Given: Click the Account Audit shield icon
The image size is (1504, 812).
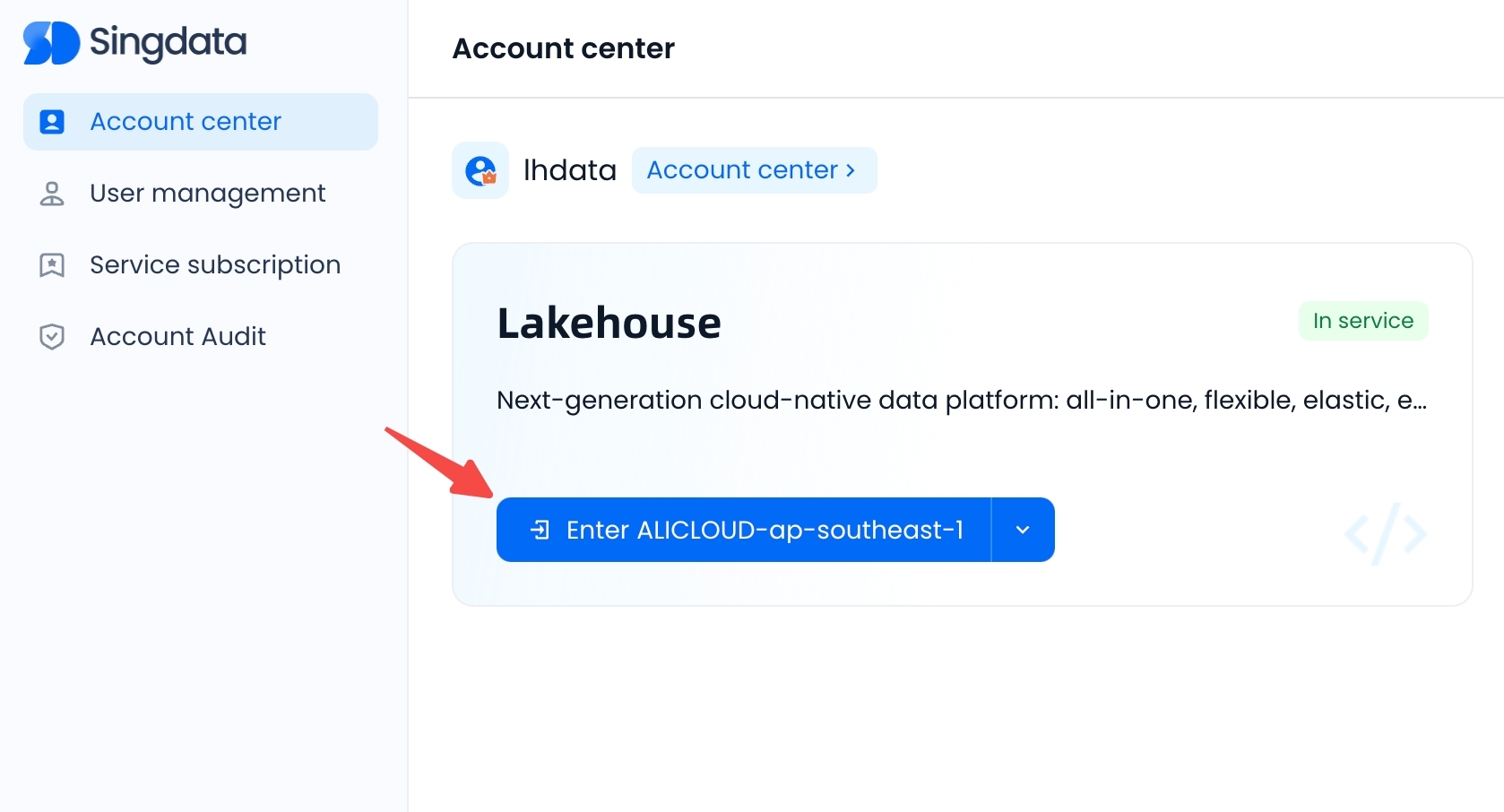Looking at the screenshot, I should (x=52, y=337).
